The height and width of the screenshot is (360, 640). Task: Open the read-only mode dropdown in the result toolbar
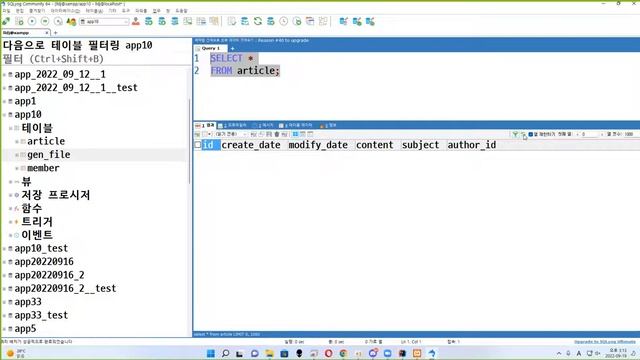(231, 134)
